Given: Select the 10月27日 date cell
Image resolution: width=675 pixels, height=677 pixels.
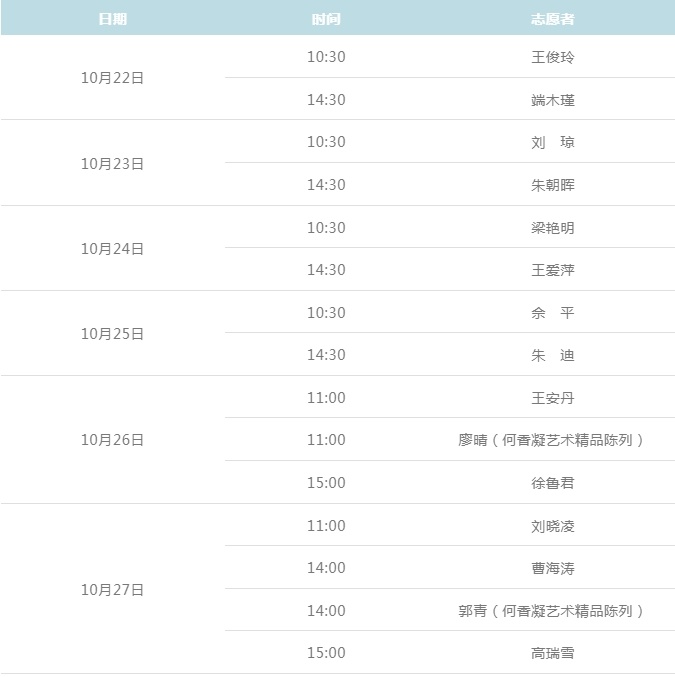Looking at the screenshot, I should point(113,590).
